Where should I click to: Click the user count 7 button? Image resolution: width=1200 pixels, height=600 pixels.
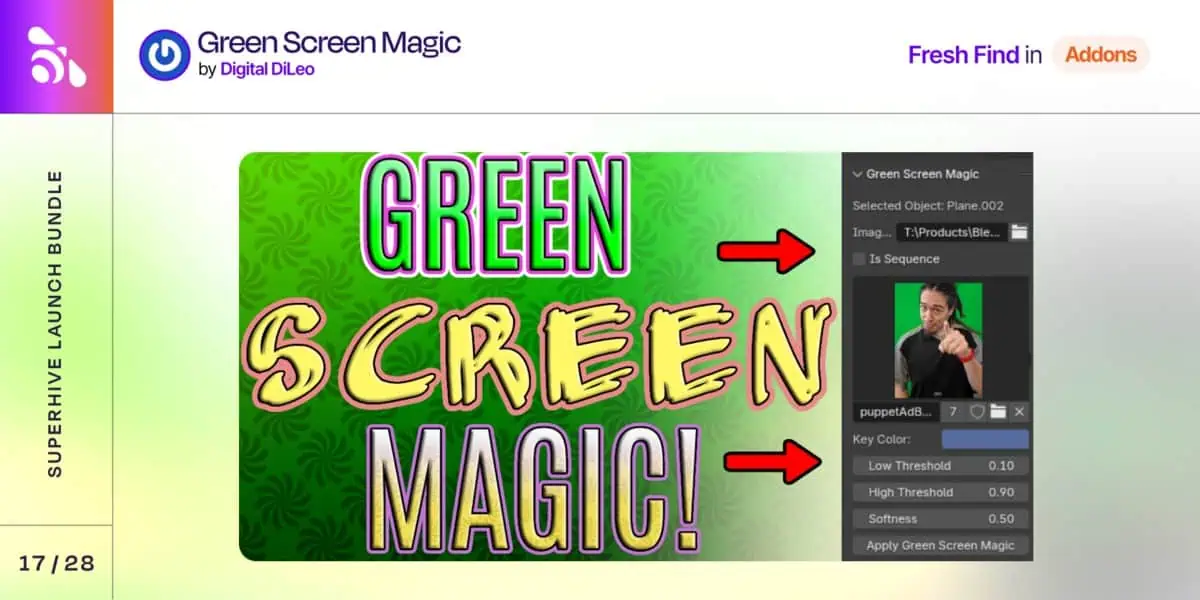953,412
